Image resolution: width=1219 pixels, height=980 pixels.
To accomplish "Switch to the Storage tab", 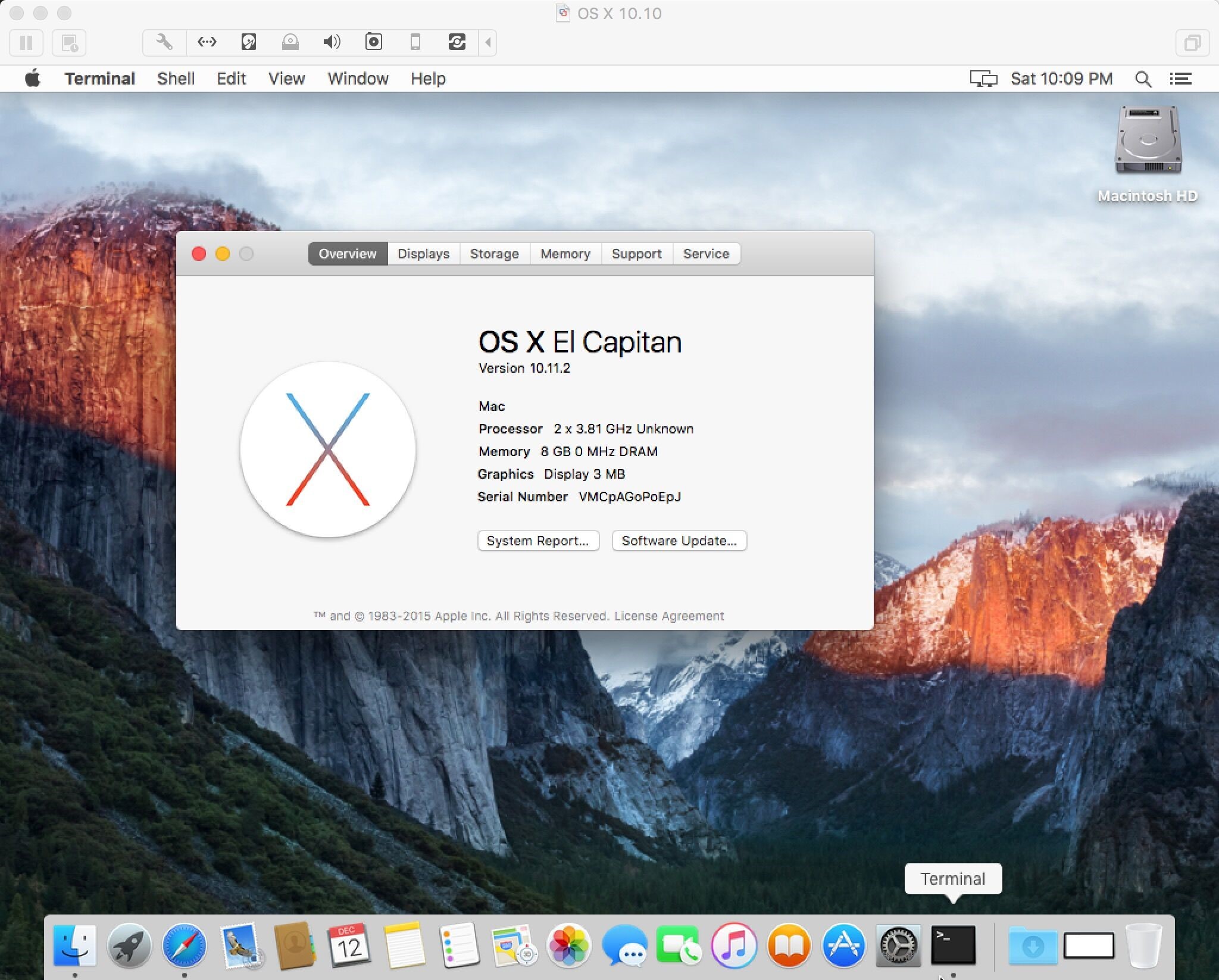I will tap(494, 254).
